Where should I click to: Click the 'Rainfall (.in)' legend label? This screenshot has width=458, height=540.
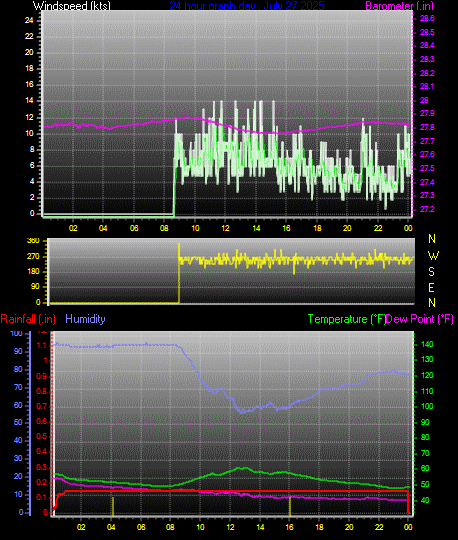[x=28, y=319]
